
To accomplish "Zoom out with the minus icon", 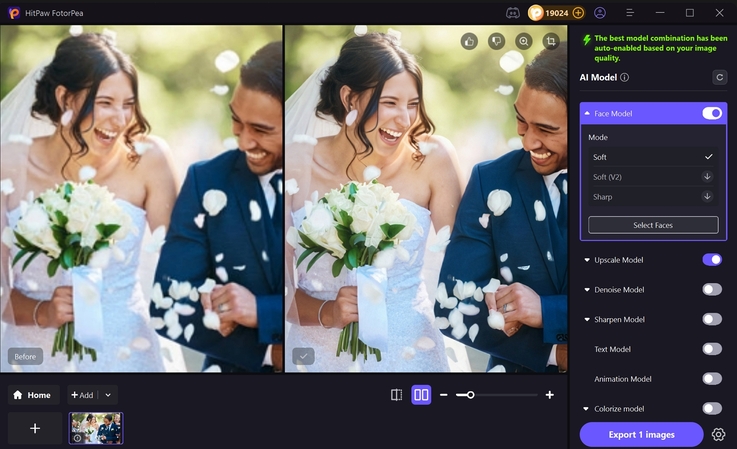I will [443, 394].
